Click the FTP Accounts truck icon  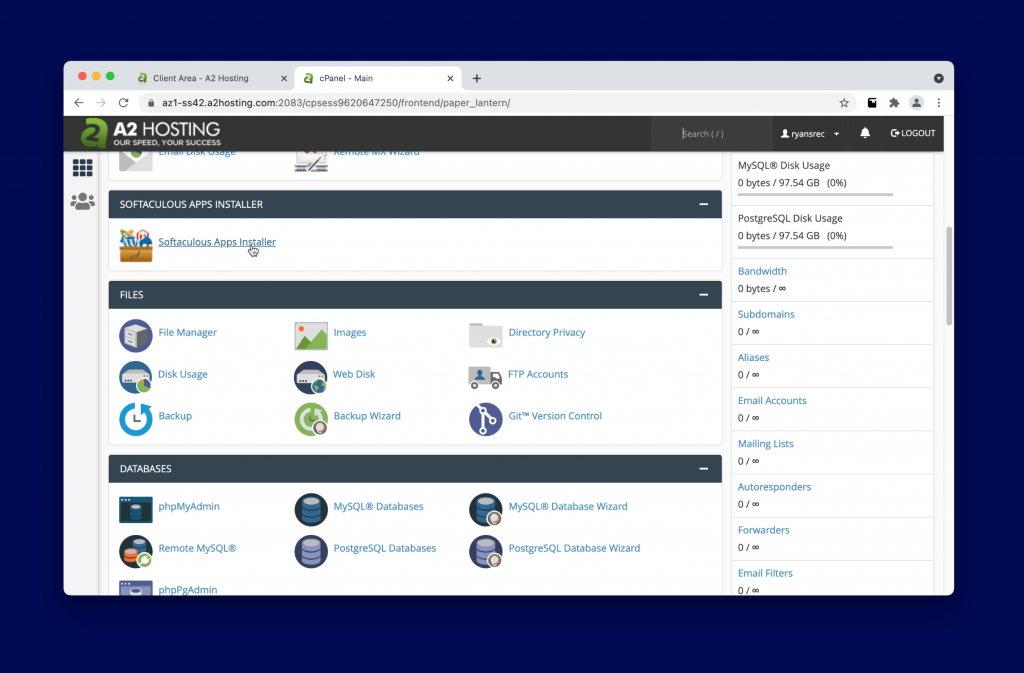click(486, 376)
